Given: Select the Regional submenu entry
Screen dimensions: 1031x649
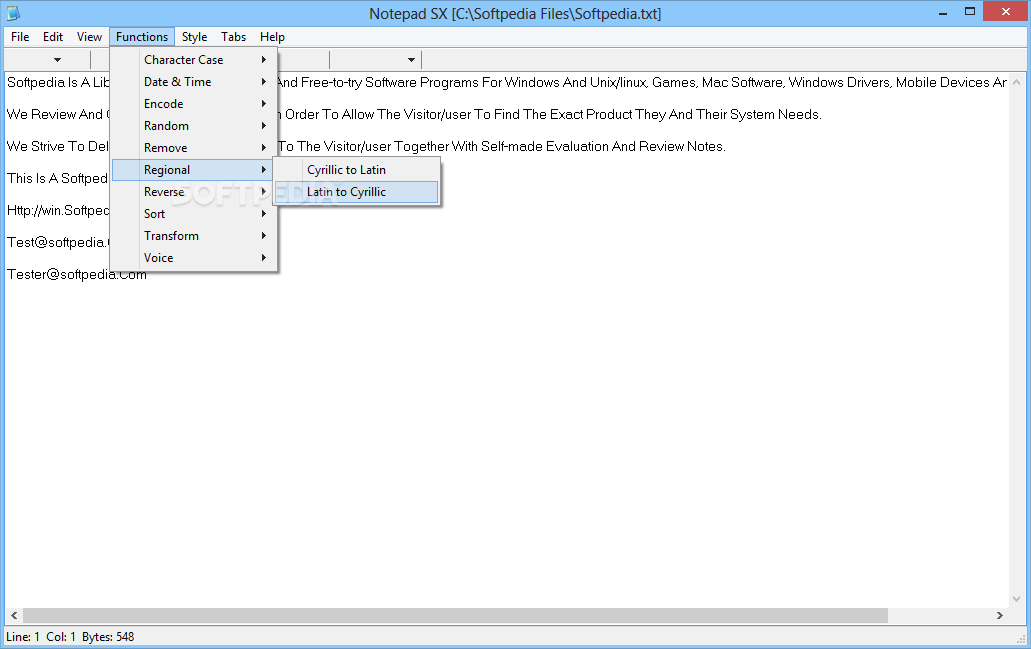Looking at the screenshot, I should [194, 170].
